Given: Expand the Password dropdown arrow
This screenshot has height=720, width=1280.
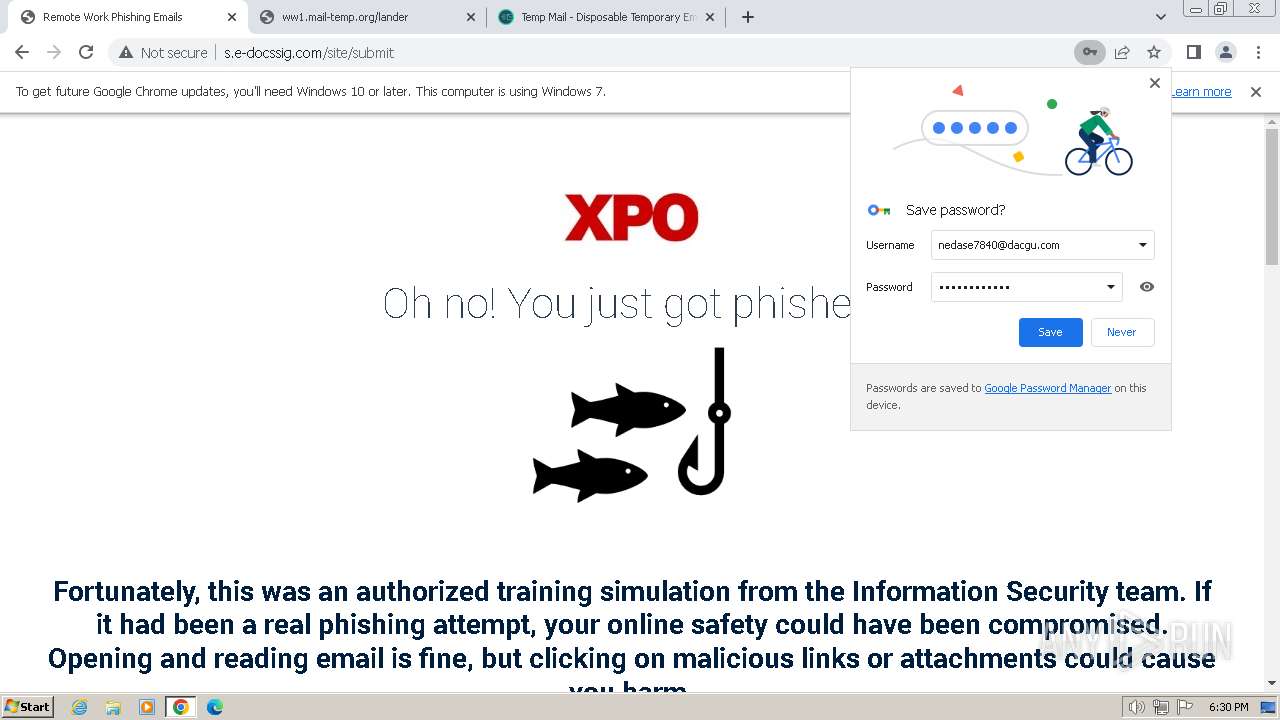Looking at the screenshot, I should point(1111,287).
